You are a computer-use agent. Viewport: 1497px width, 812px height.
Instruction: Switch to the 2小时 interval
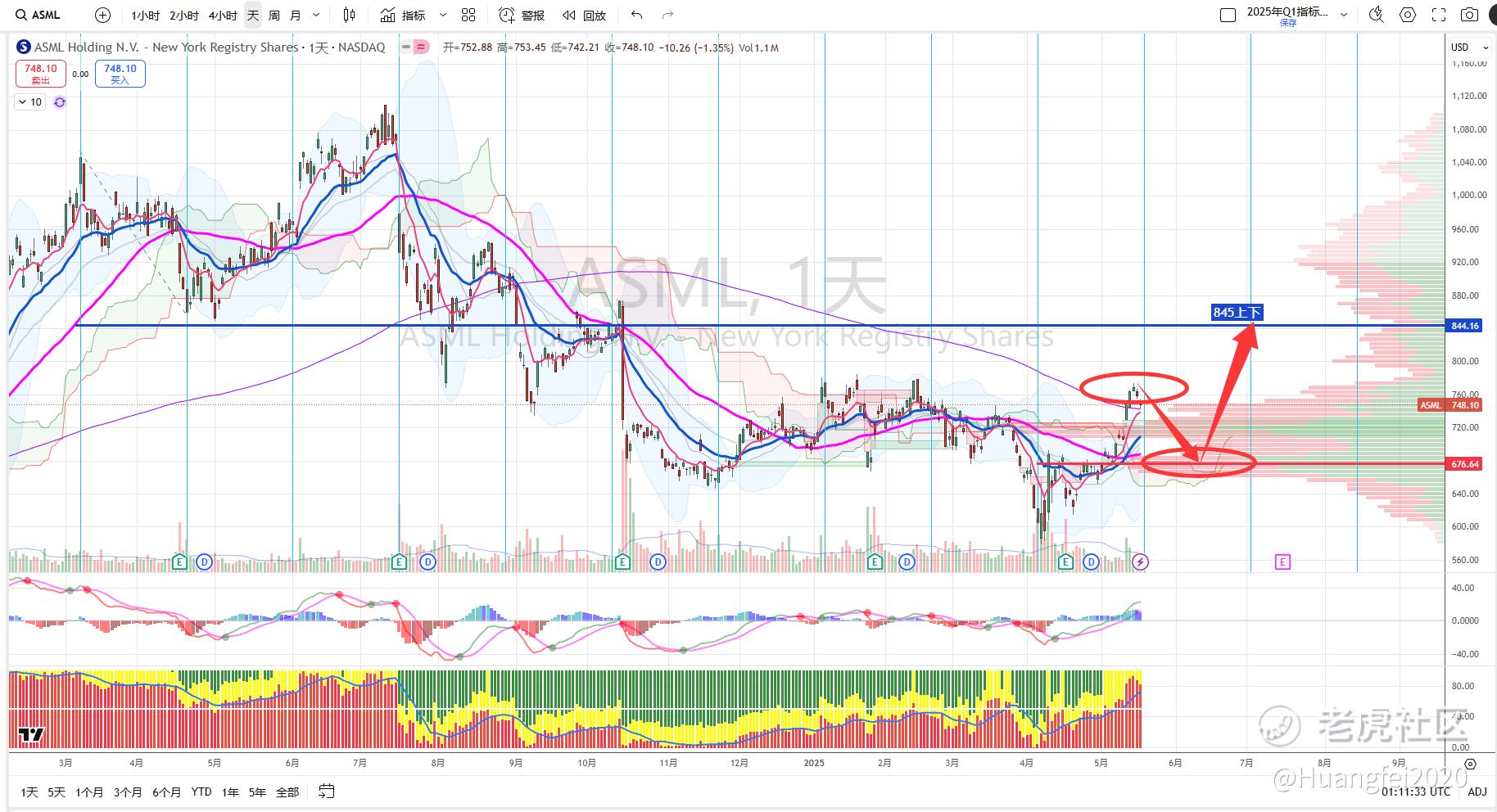coord(184,15)
